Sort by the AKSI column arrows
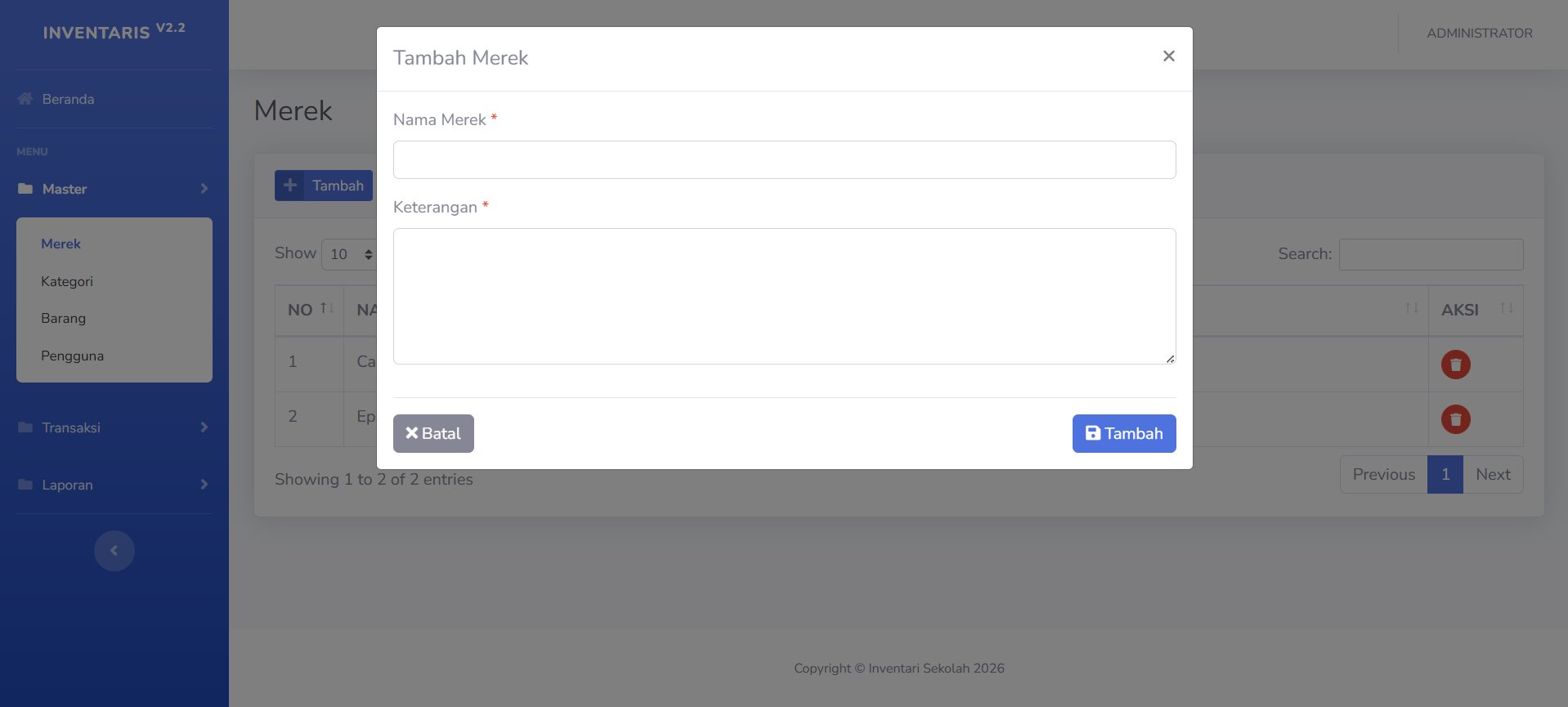 pyautogui.click(x=1507, y=308)
